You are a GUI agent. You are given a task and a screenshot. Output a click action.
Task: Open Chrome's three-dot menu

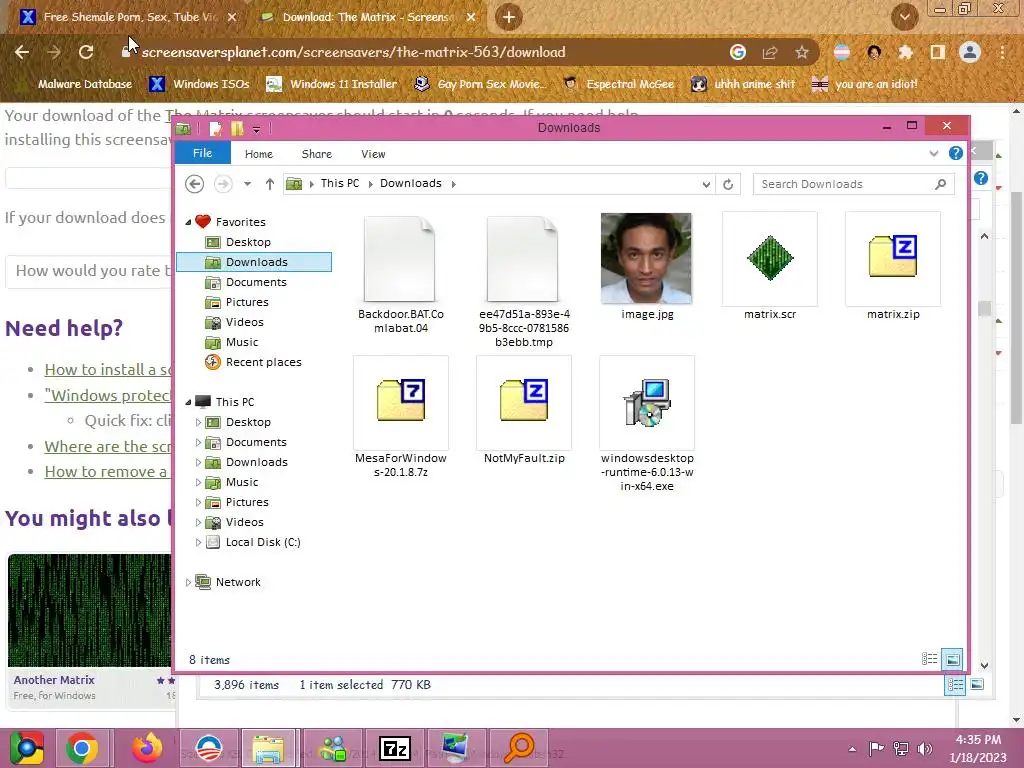click(1002, 52)
